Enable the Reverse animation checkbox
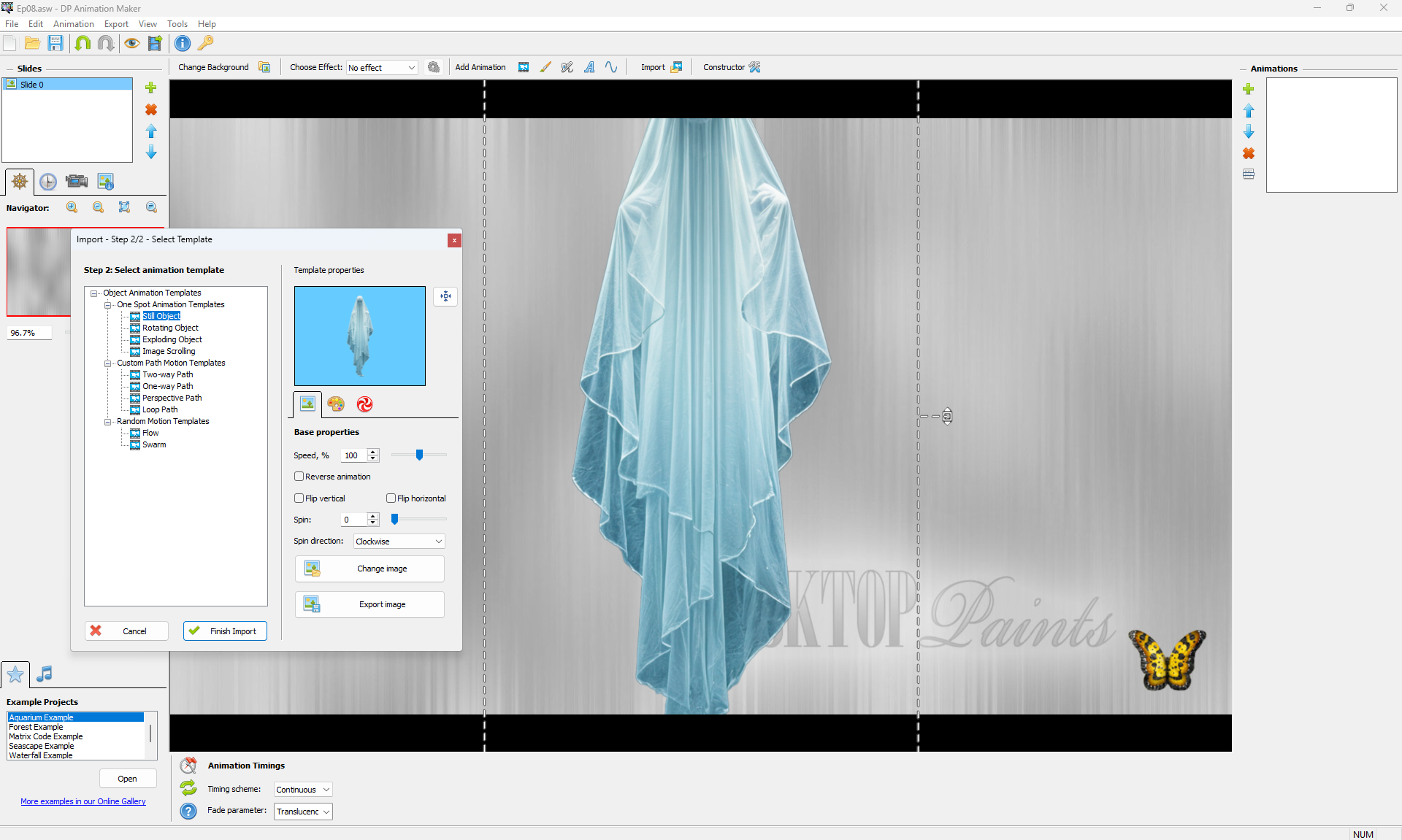 coord(299,477)
